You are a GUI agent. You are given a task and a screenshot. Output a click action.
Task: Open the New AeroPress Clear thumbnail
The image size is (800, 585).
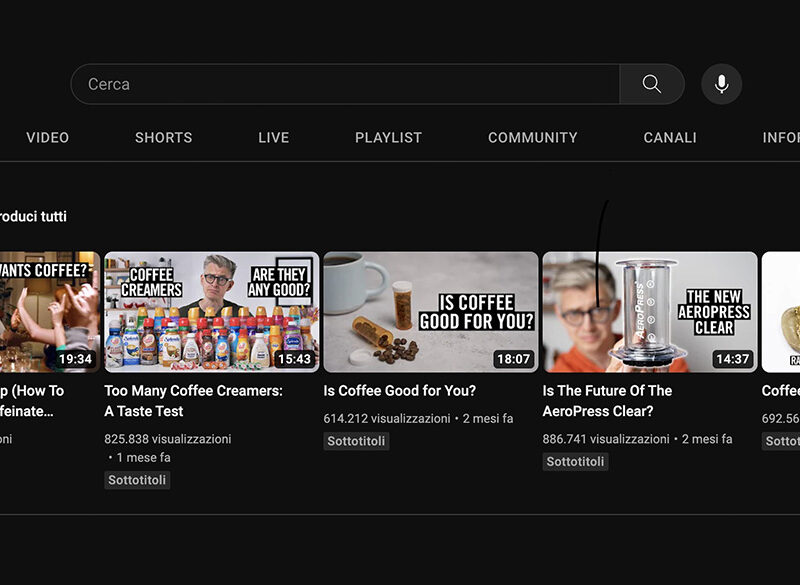point(650,312)
